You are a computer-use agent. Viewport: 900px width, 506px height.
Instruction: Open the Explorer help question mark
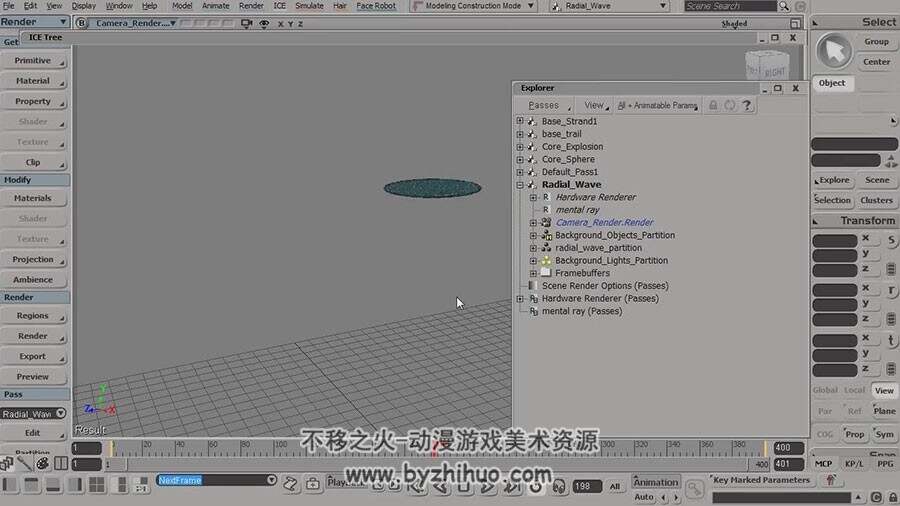point(746,106)
